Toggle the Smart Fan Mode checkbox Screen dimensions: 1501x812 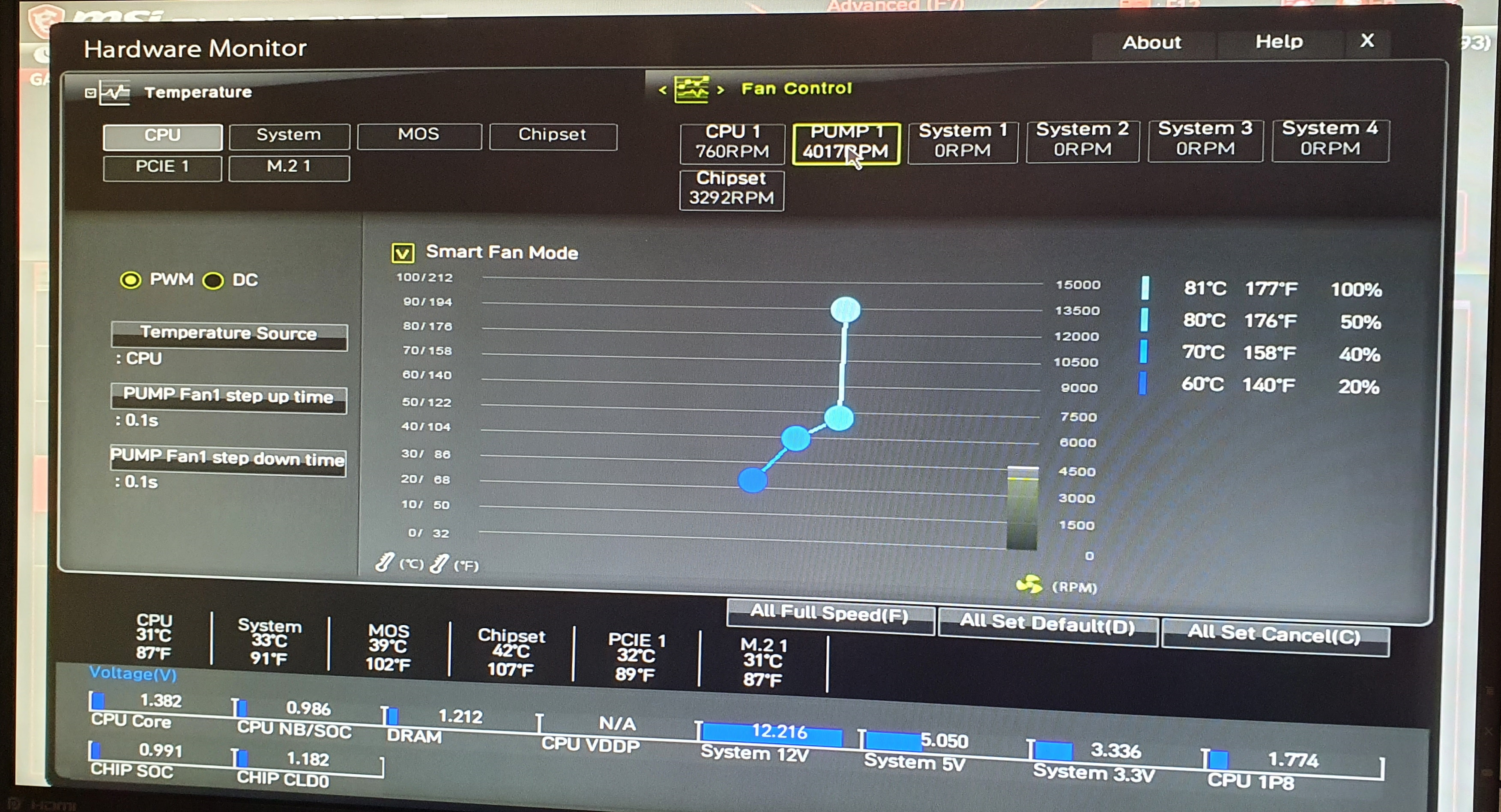point(403,253)
